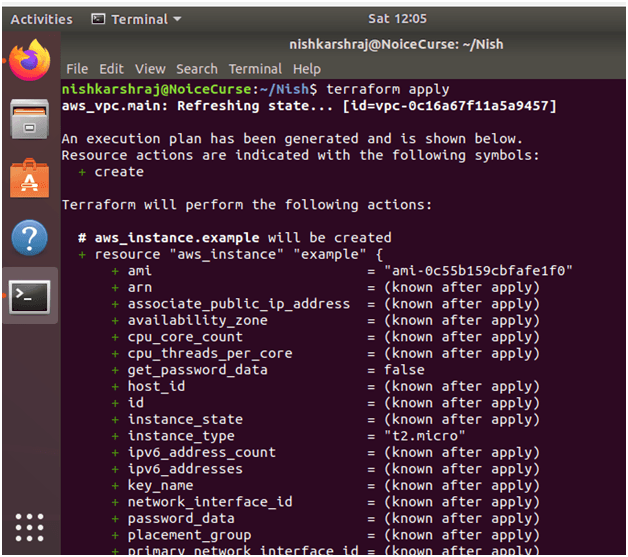Launch Ubuntu Software from the dock
The image size is (628, 557).
click(x=29, y=178)
